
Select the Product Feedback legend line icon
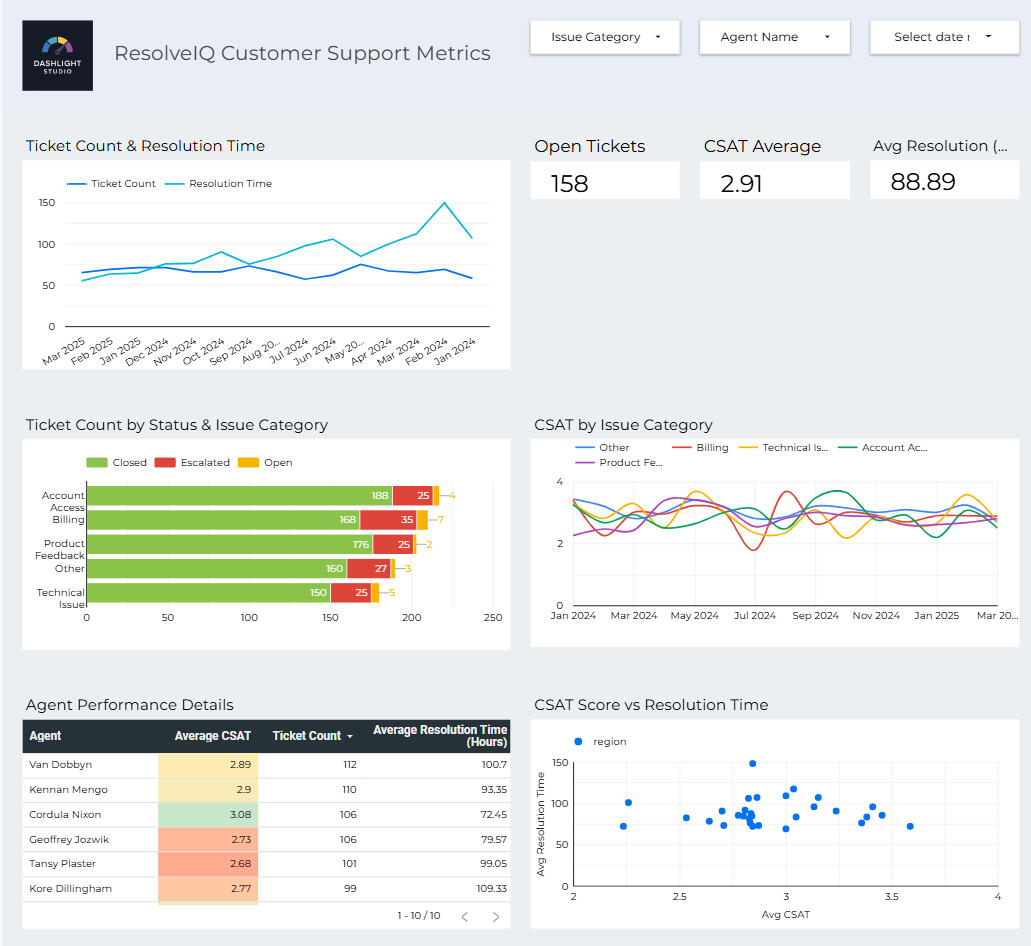click(x=585, y=463)
